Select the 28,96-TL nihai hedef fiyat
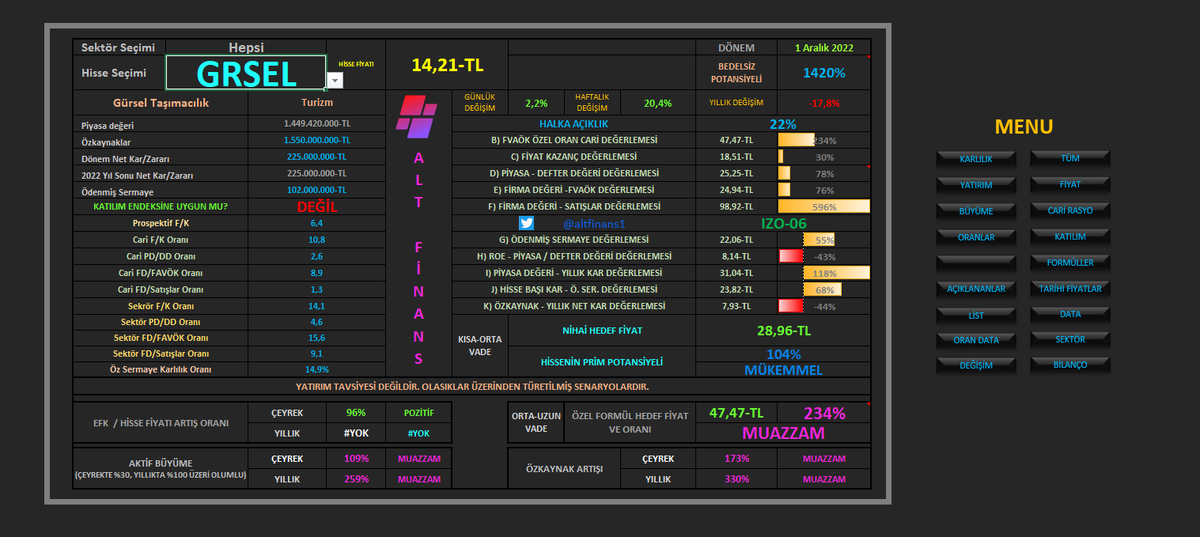The height and width of the screenshot is (537, 1200). pos(783,330)
